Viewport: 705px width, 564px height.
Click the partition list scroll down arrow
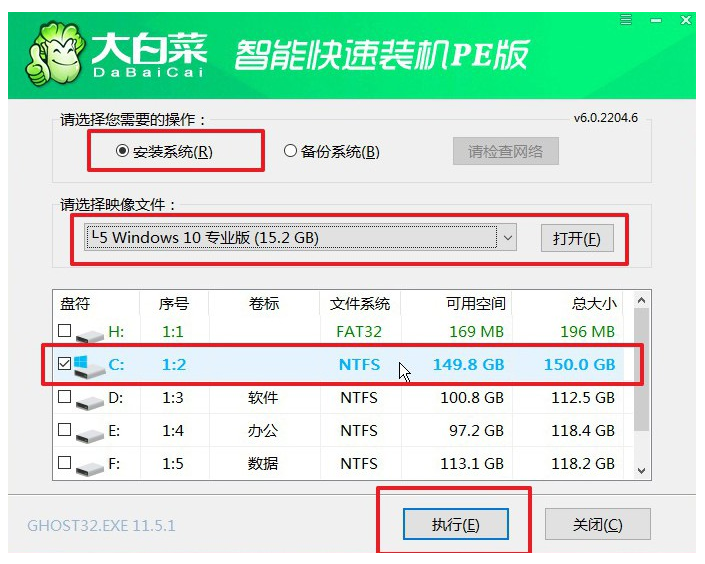tap(642, 470)
